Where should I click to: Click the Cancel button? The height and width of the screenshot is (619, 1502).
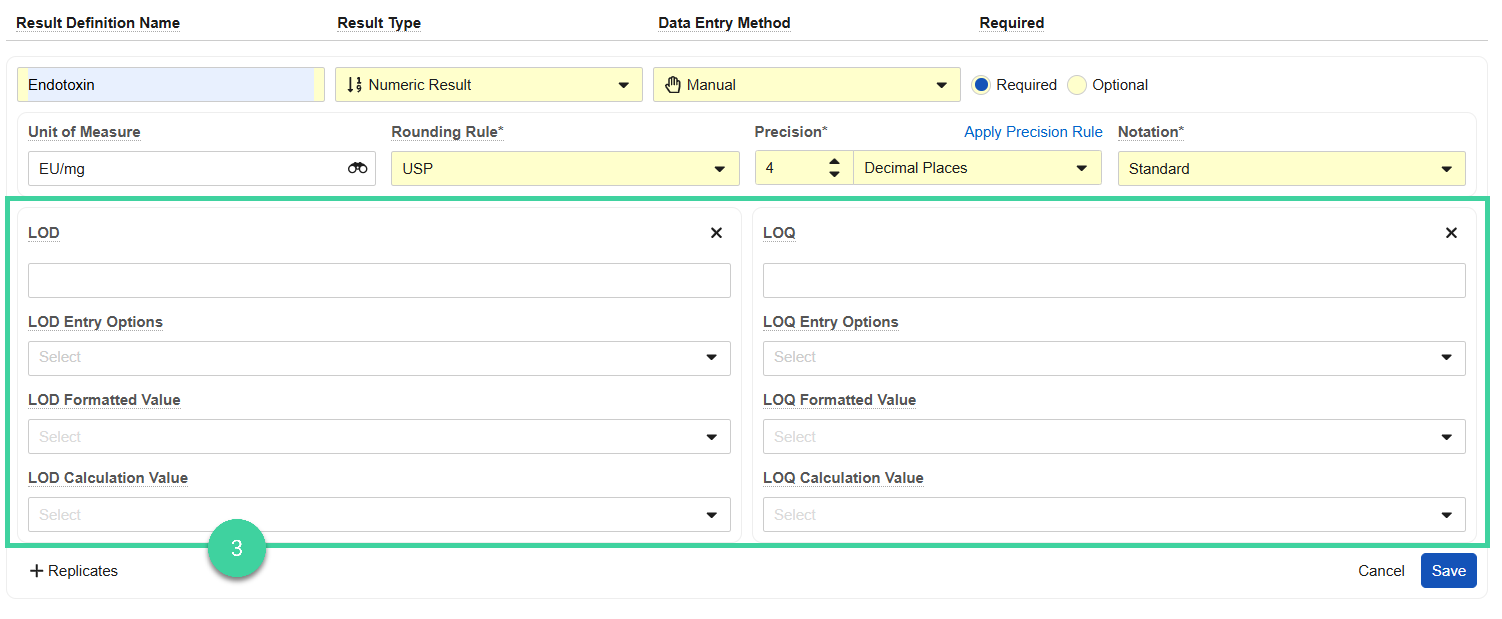click(x=1380, y=571)
